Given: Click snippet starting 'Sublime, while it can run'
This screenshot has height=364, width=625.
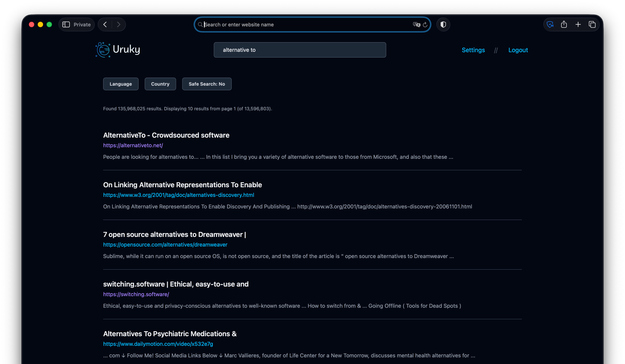Looking at the screenshot, I should tap(278, 256).
